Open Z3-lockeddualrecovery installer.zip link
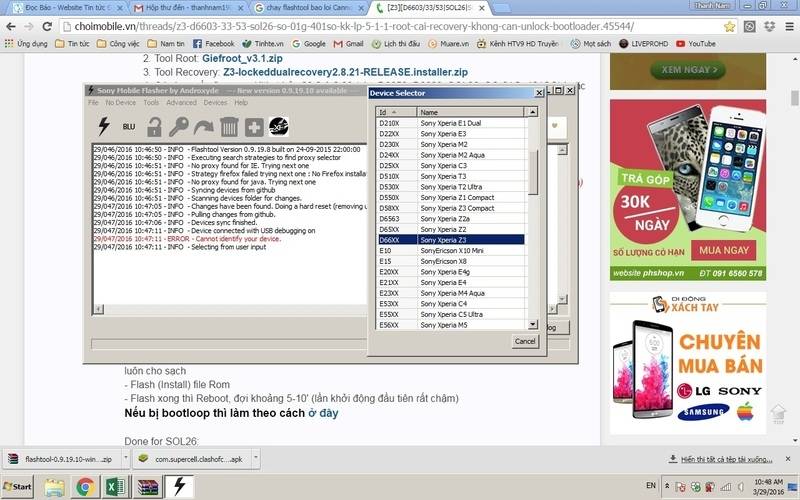 click(x=345, y=72)
